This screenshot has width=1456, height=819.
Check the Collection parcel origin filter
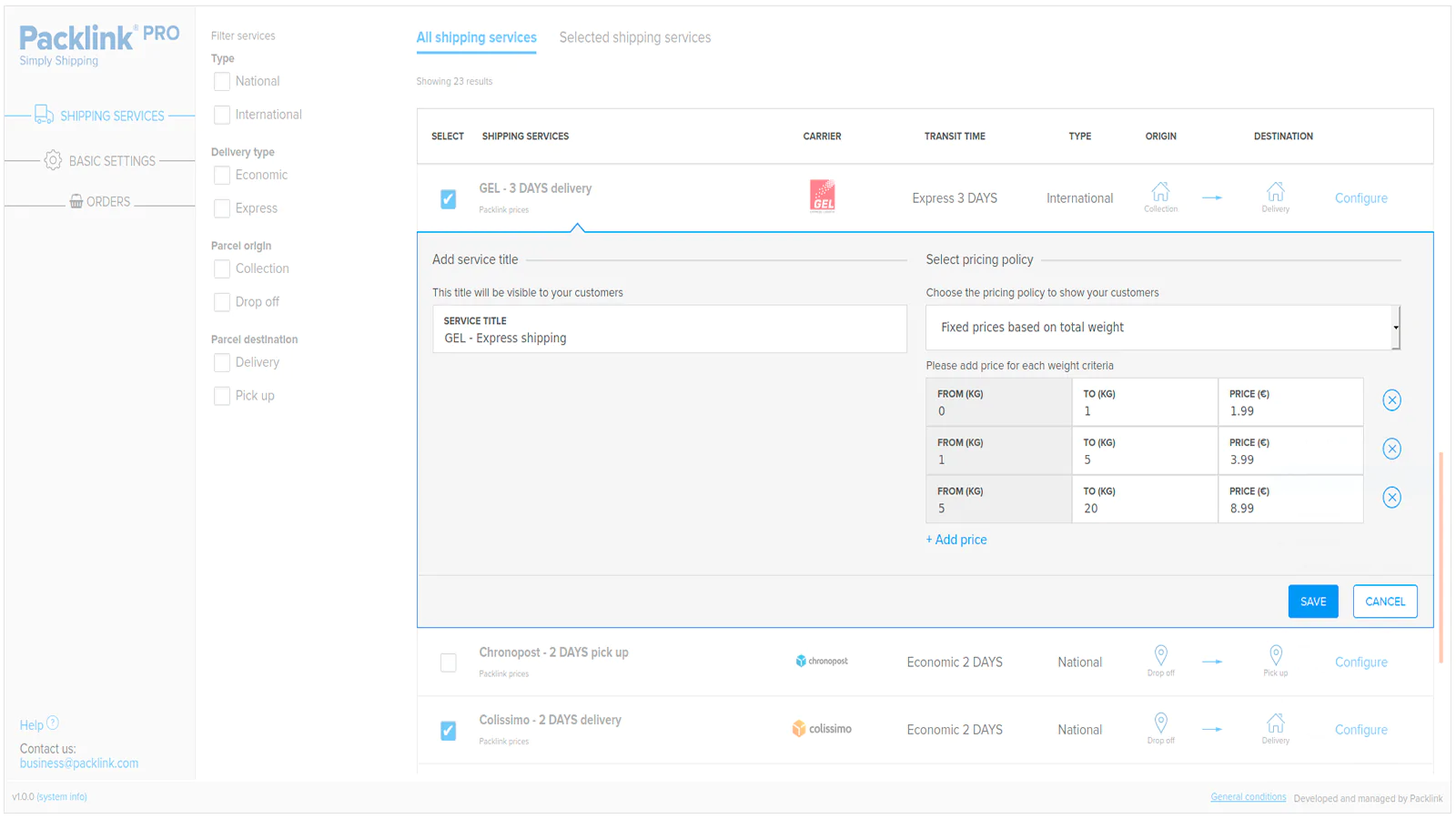(x=222, y=269)
